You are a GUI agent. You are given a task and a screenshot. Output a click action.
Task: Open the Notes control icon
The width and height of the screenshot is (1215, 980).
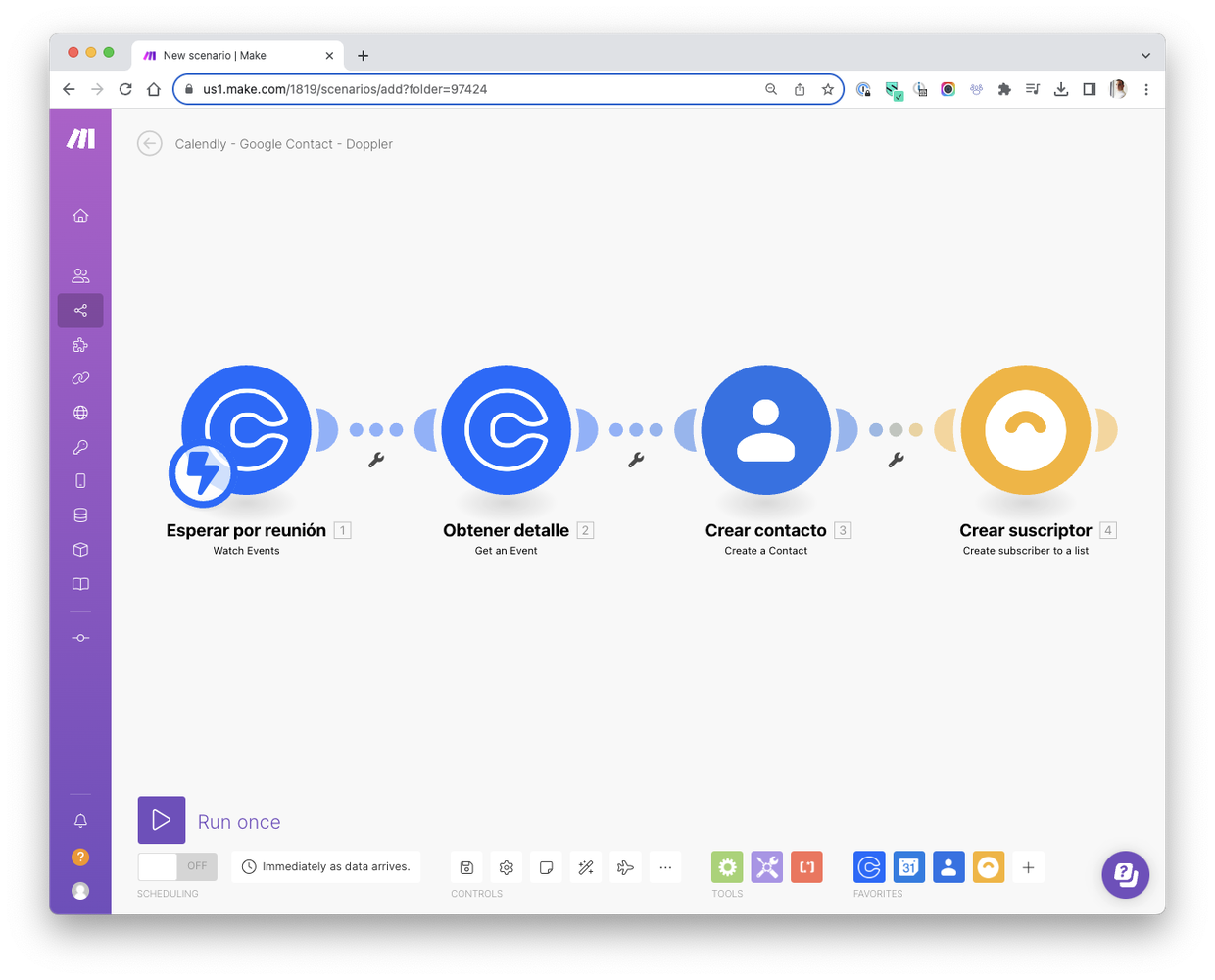click(546, 867)
